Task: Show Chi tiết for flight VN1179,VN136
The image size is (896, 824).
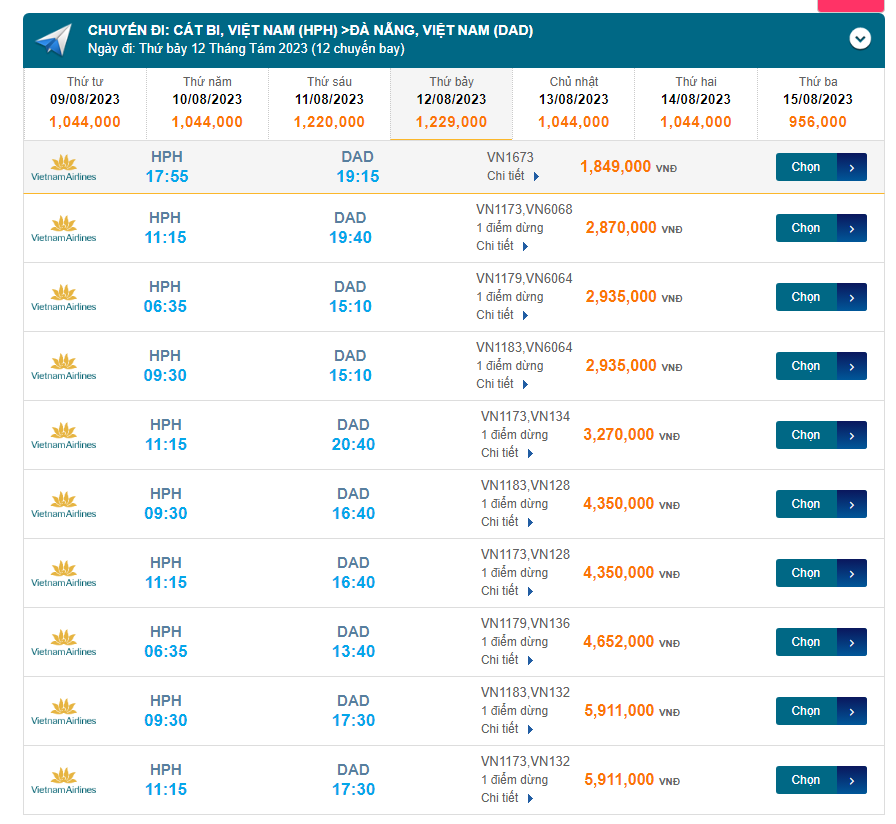Action: pos(507,660)
